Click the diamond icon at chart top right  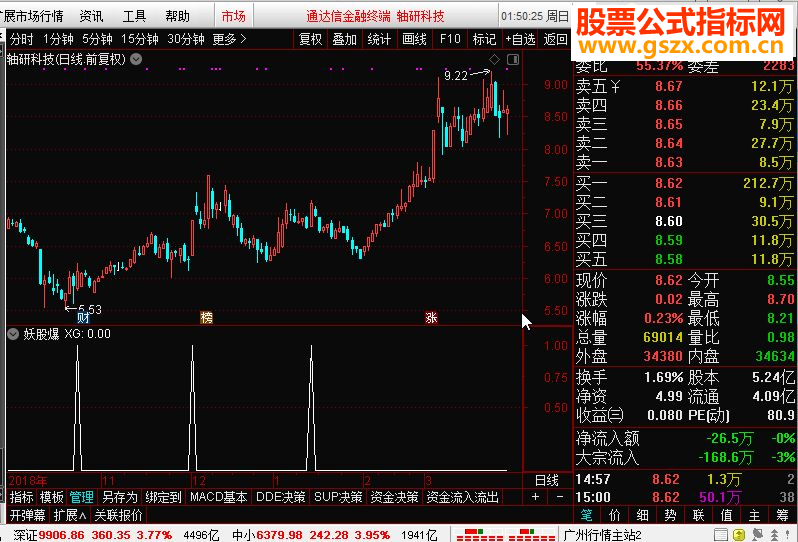click(494, 60)
